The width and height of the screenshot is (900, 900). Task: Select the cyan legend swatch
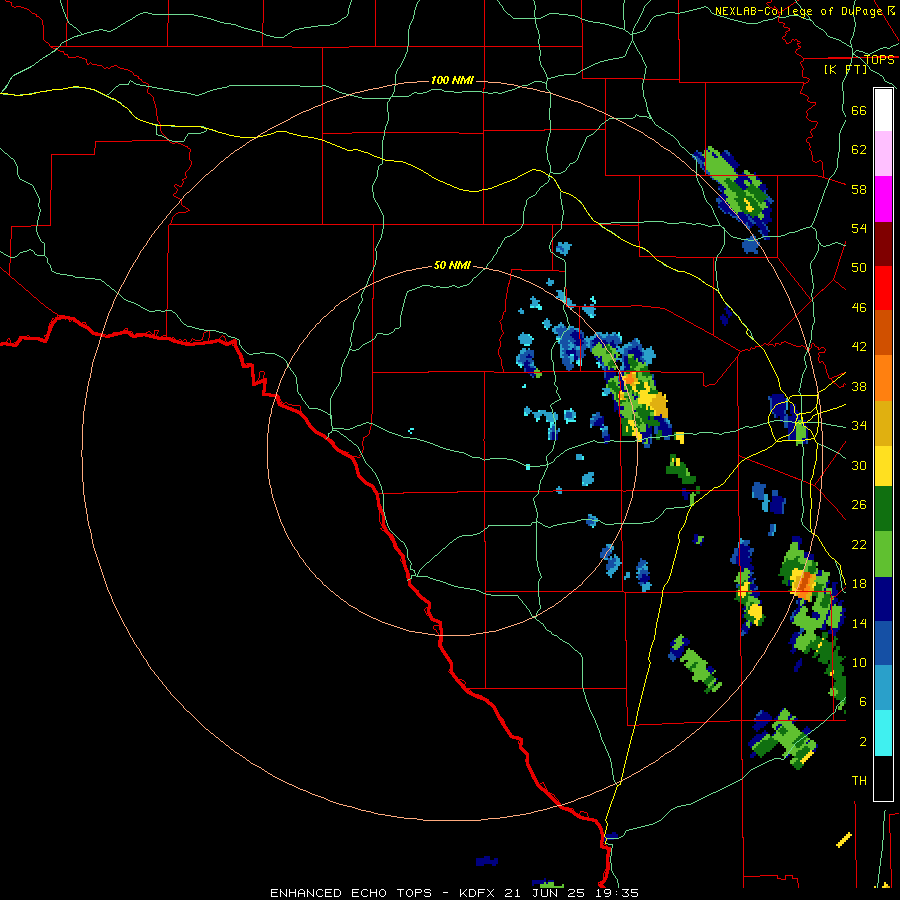click(x=883, y=733)
